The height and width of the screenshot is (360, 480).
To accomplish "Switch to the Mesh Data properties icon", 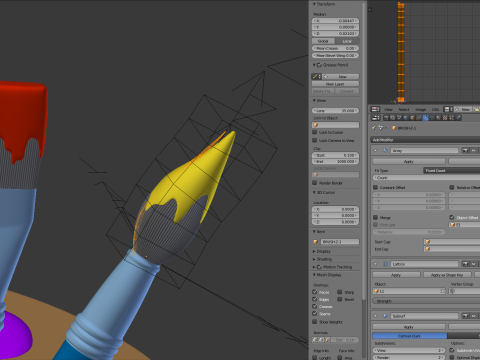I will (432, 118).
